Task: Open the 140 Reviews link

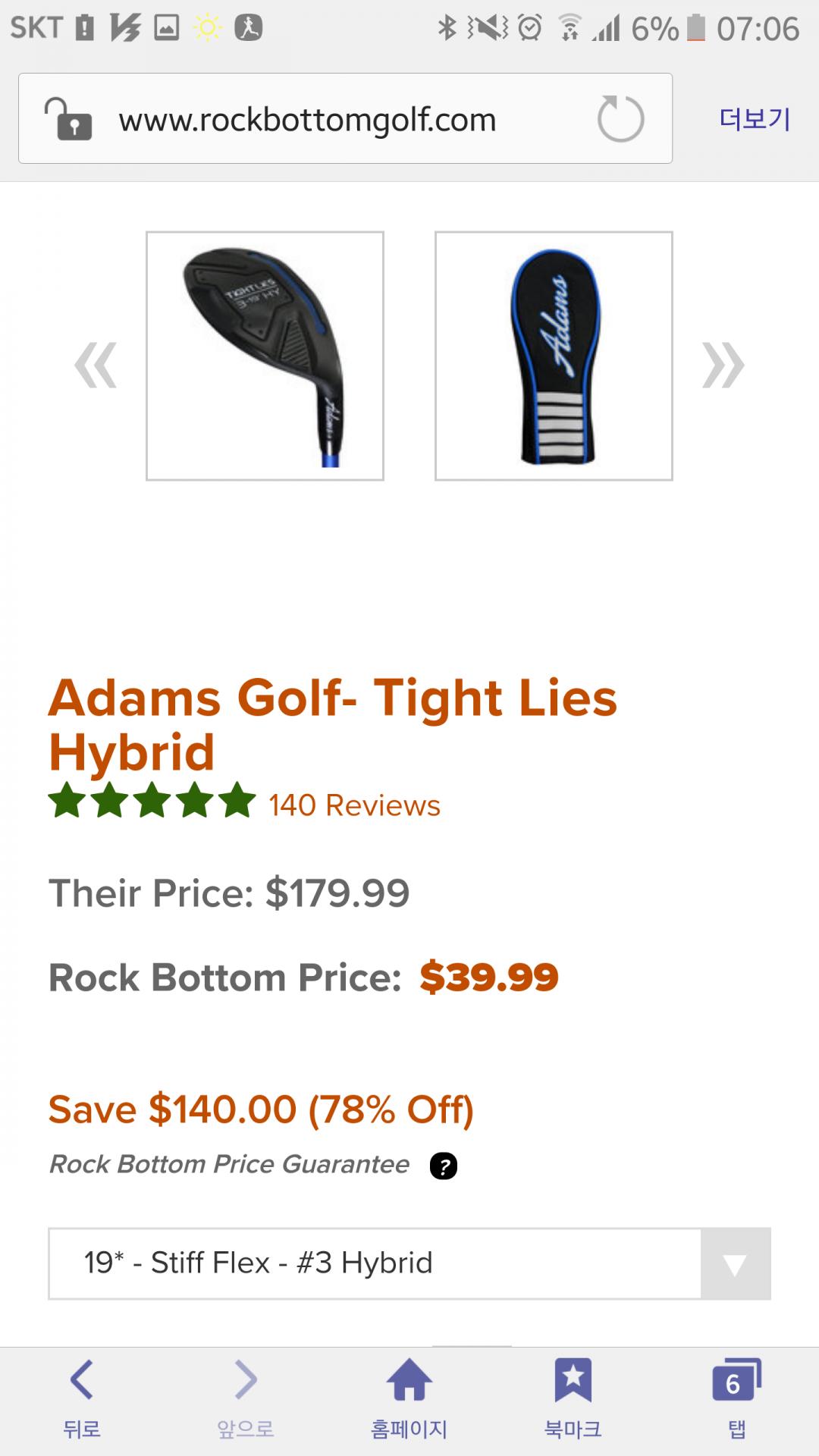Action: [354, 805]
